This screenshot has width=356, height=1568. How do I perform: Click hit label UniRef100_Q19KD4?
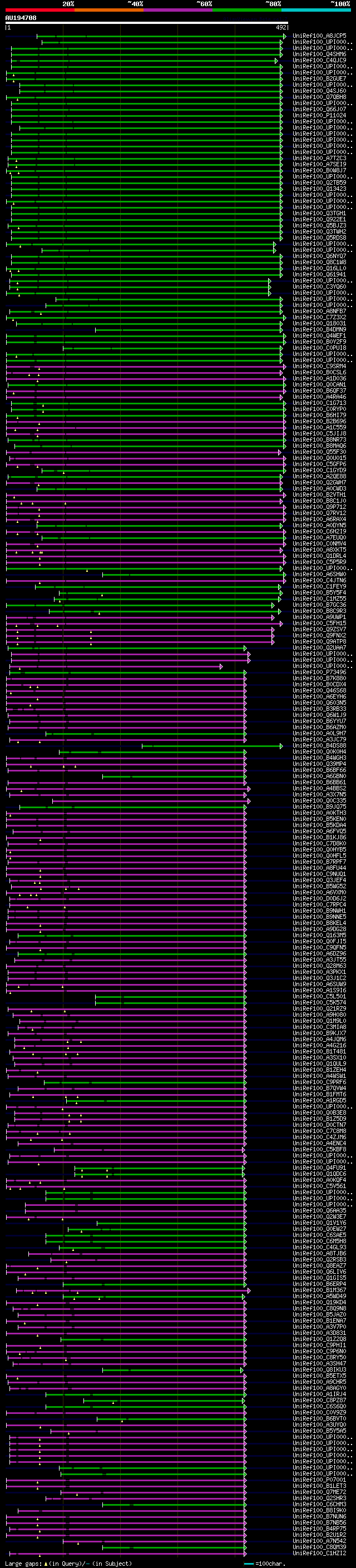[319, 1302]
